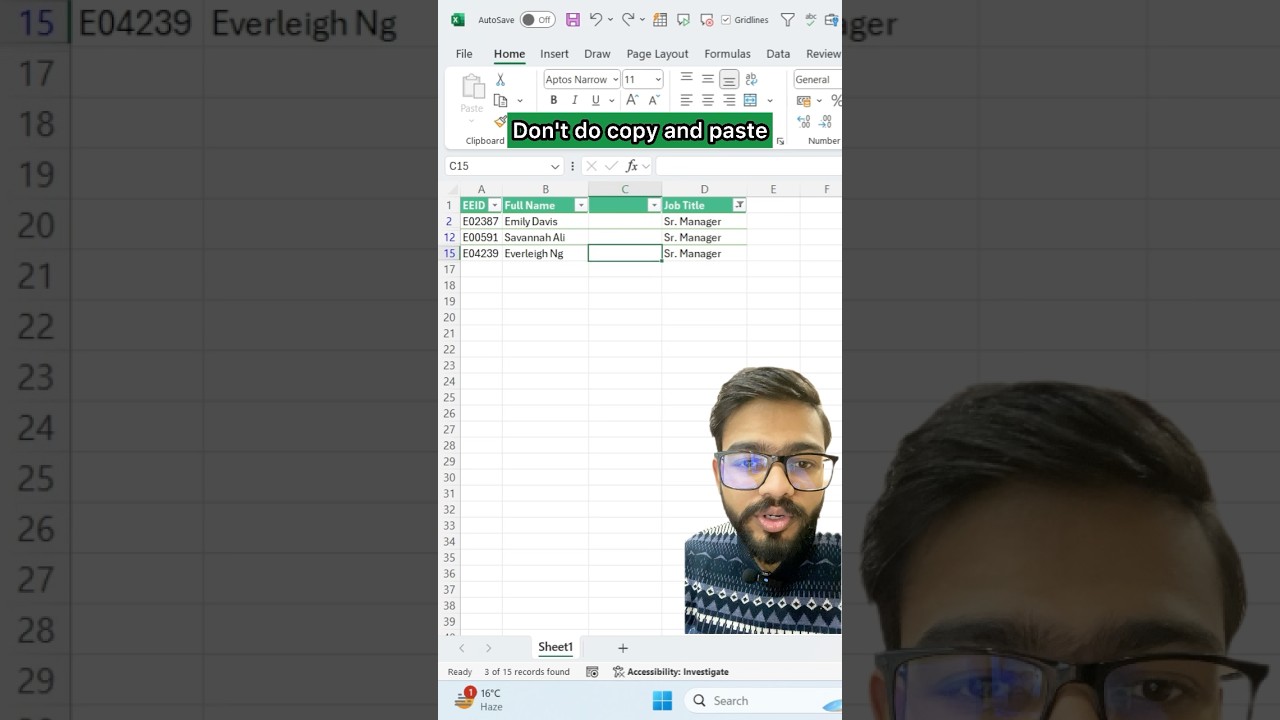Select row 15 header
This screenshot has width=1280, height=720.
449,253
